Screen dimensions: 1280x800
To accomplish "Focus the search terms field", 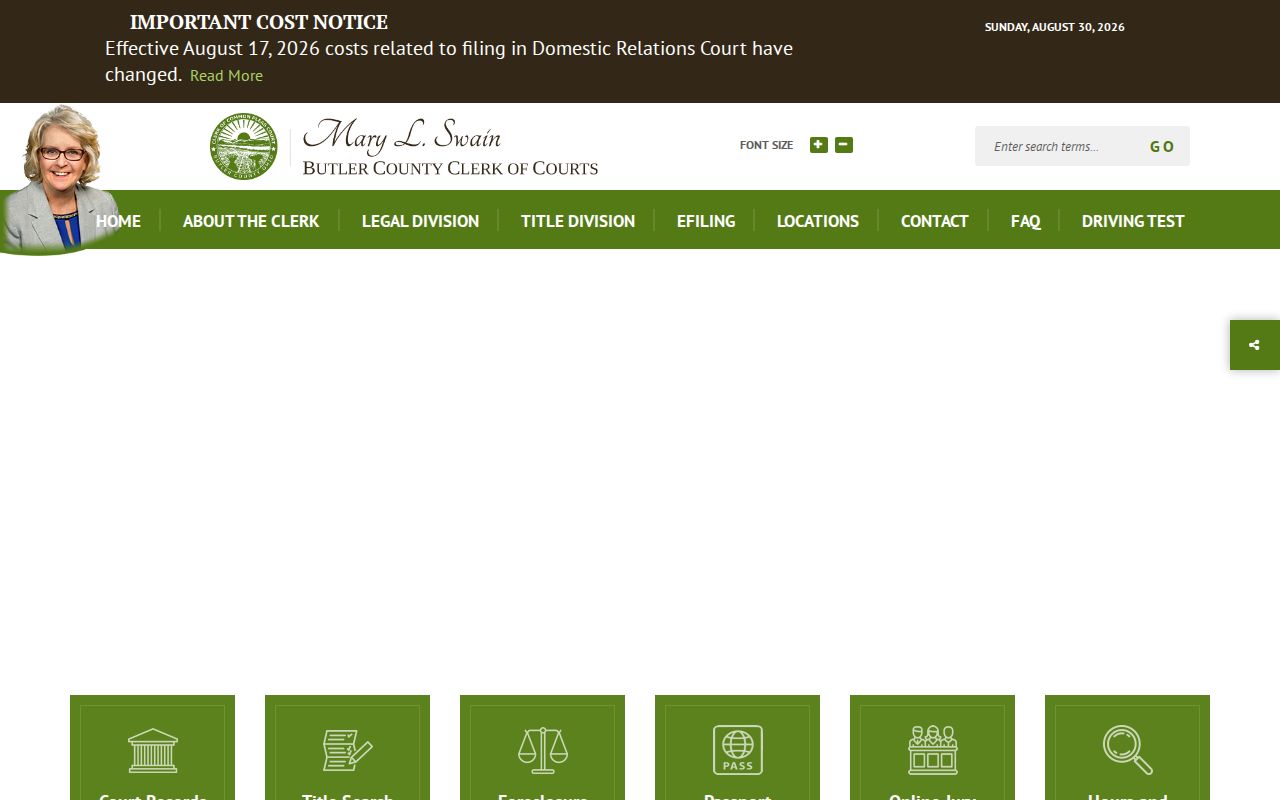I will pos(1058,147).
